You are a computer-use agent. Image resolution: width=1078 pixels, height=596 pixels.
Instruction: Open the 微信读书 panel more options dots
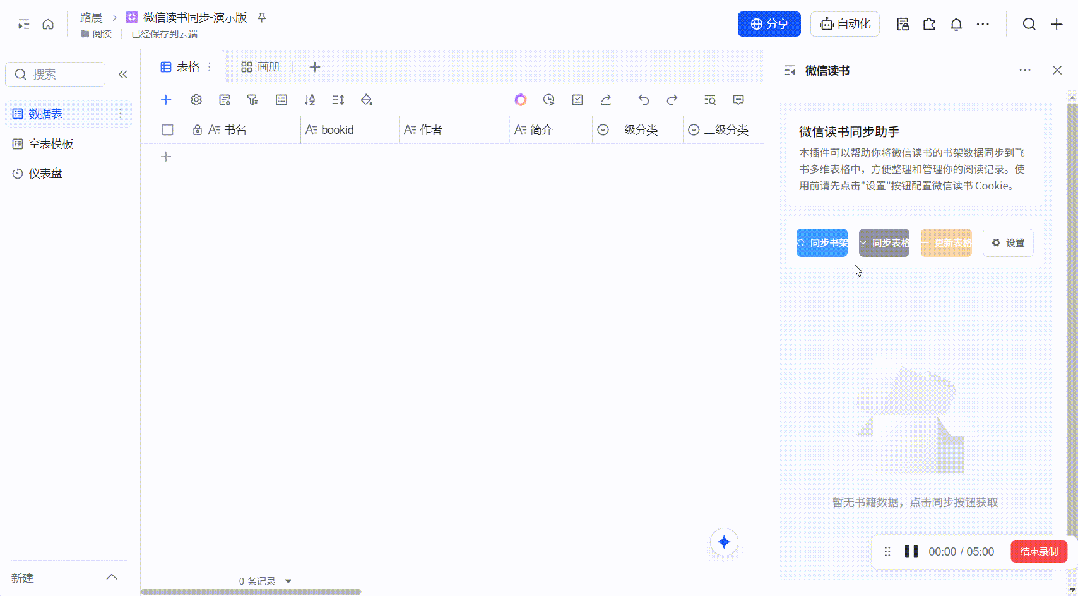click(1025, 70)
